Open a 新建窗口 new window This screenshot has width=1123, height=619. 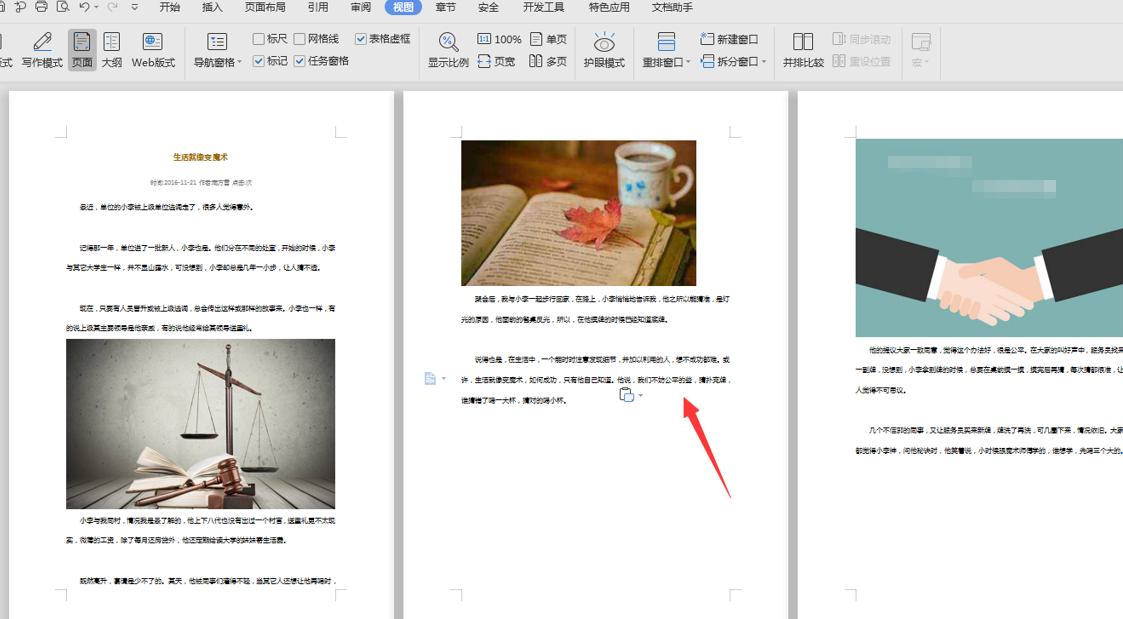[729, 39]
